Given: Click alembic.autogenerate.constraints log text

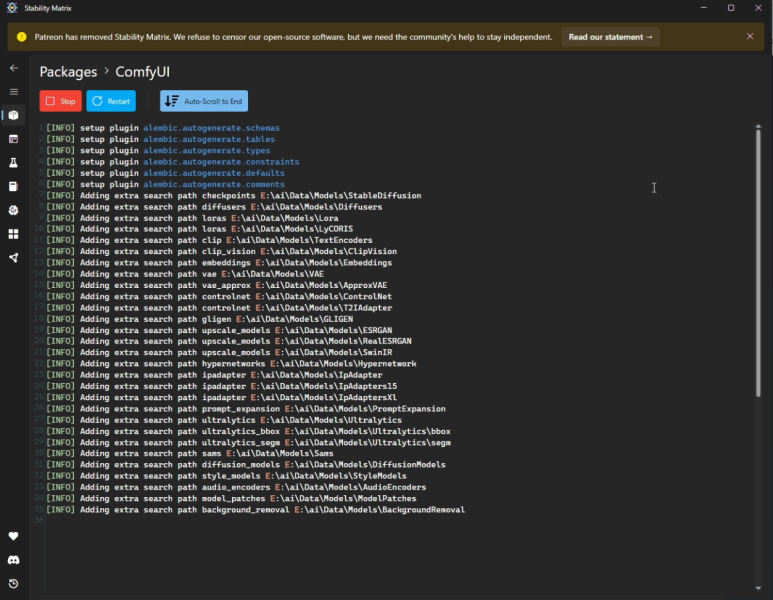Looking at the screenshot, I should pyautogui.click(x=221, y=162).
